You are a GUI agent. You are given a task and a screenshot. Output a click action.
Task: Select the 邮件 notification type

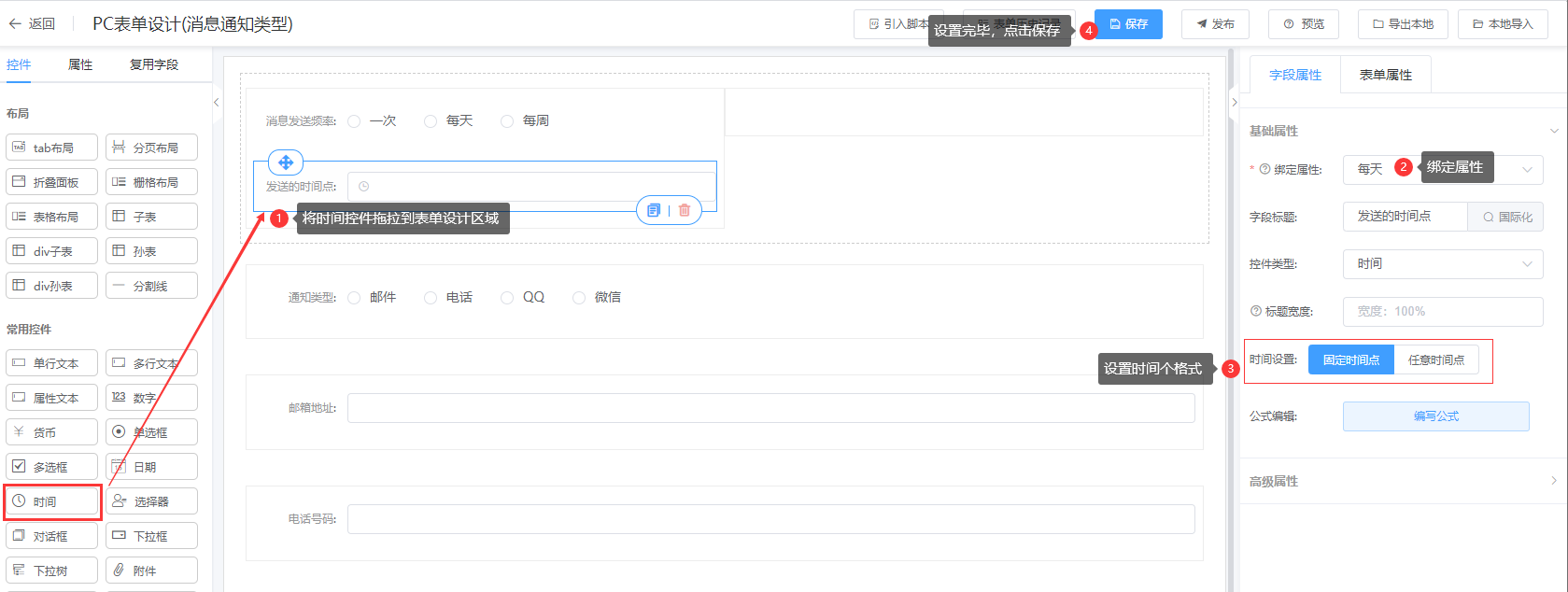354,298
